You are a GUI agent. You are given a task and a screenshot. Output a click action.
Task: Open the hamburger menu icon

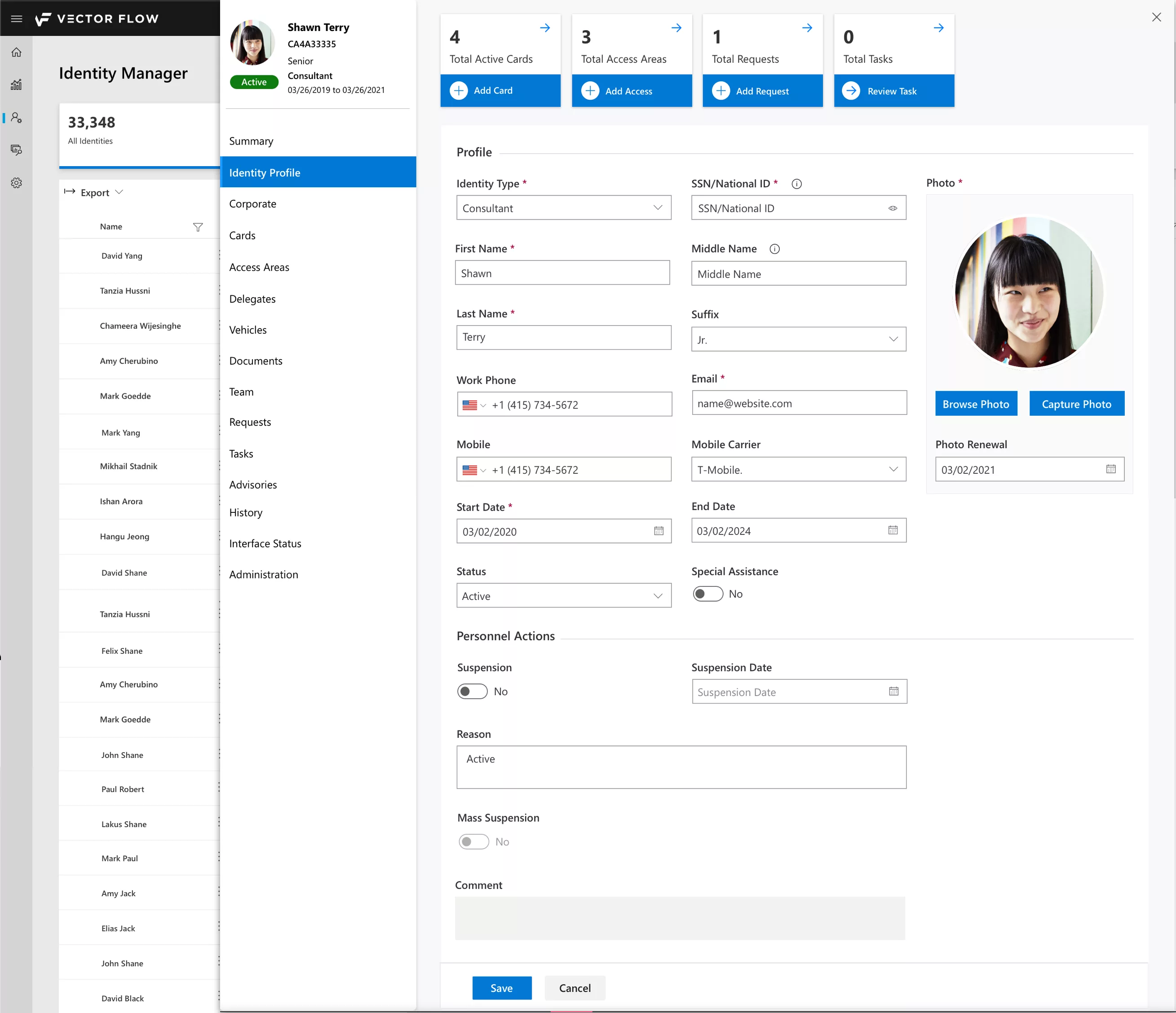click(x=17, y=19)
